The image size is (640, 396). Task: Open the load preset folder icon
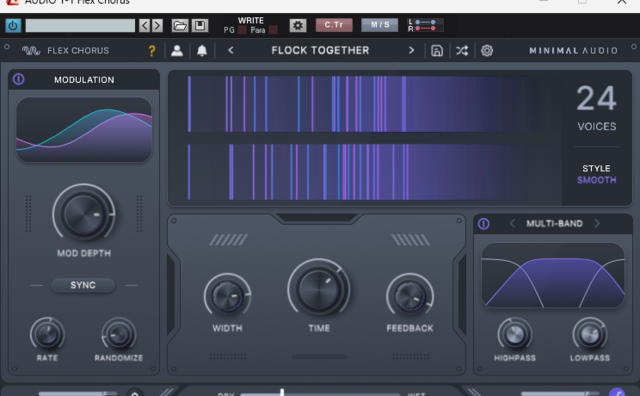(x=180, y=26)
